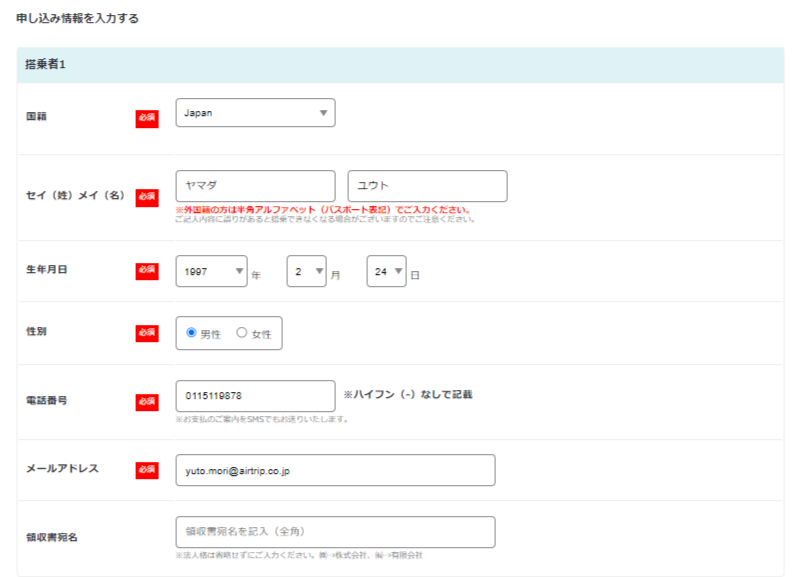Open the birth day dropdown showing 24

(x=386, y=271)
